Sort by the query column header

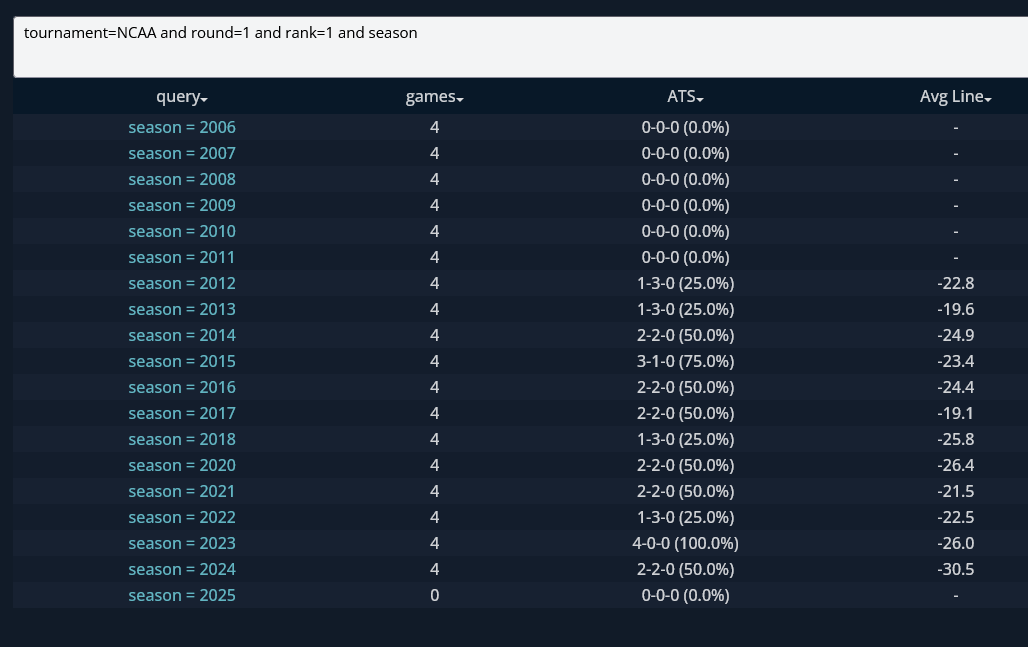point(182,97)
